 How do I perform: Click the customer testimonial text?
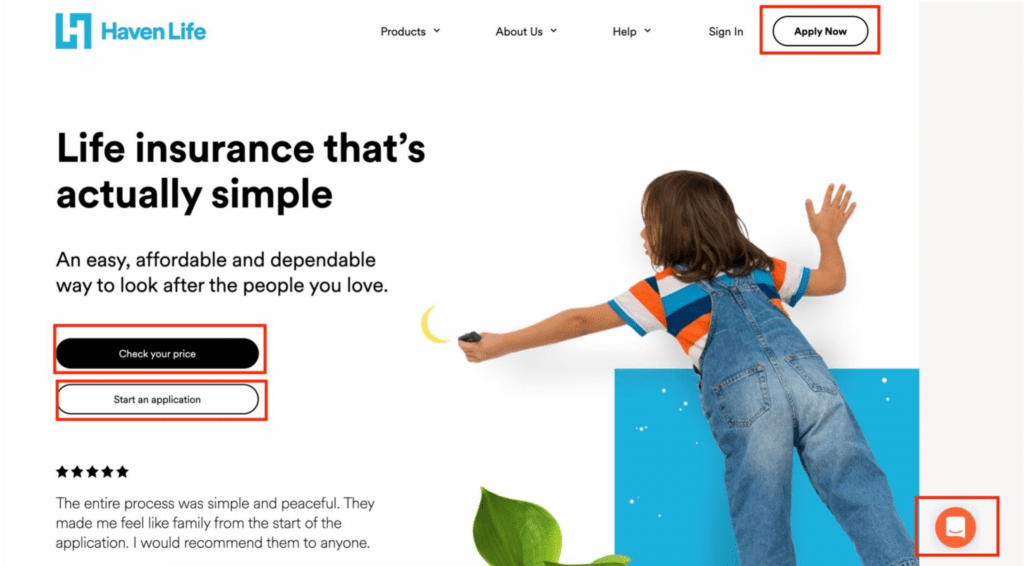(x=216, y=523)
